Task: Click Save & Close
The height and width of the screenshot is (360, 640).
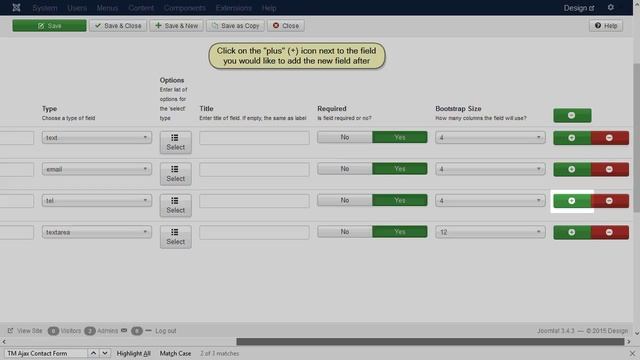Action: 118,25
